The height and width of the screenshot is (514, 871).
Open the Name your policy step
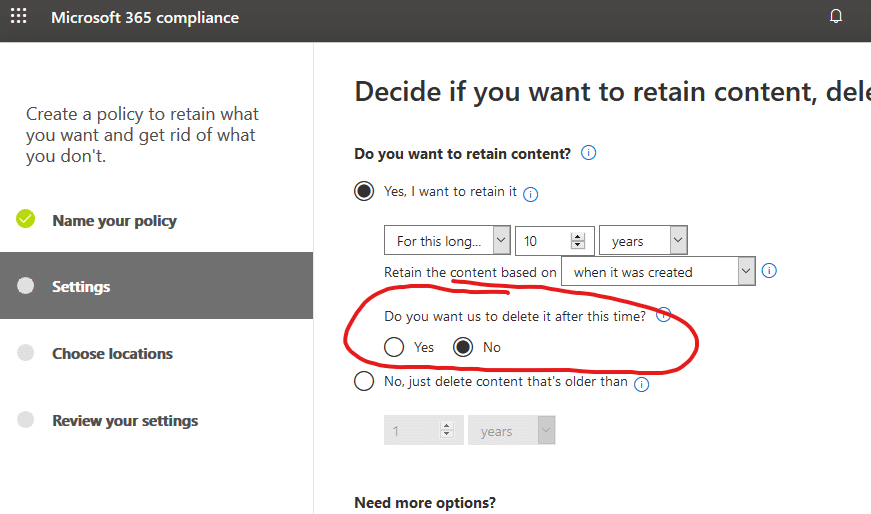[x=114, y=221]
